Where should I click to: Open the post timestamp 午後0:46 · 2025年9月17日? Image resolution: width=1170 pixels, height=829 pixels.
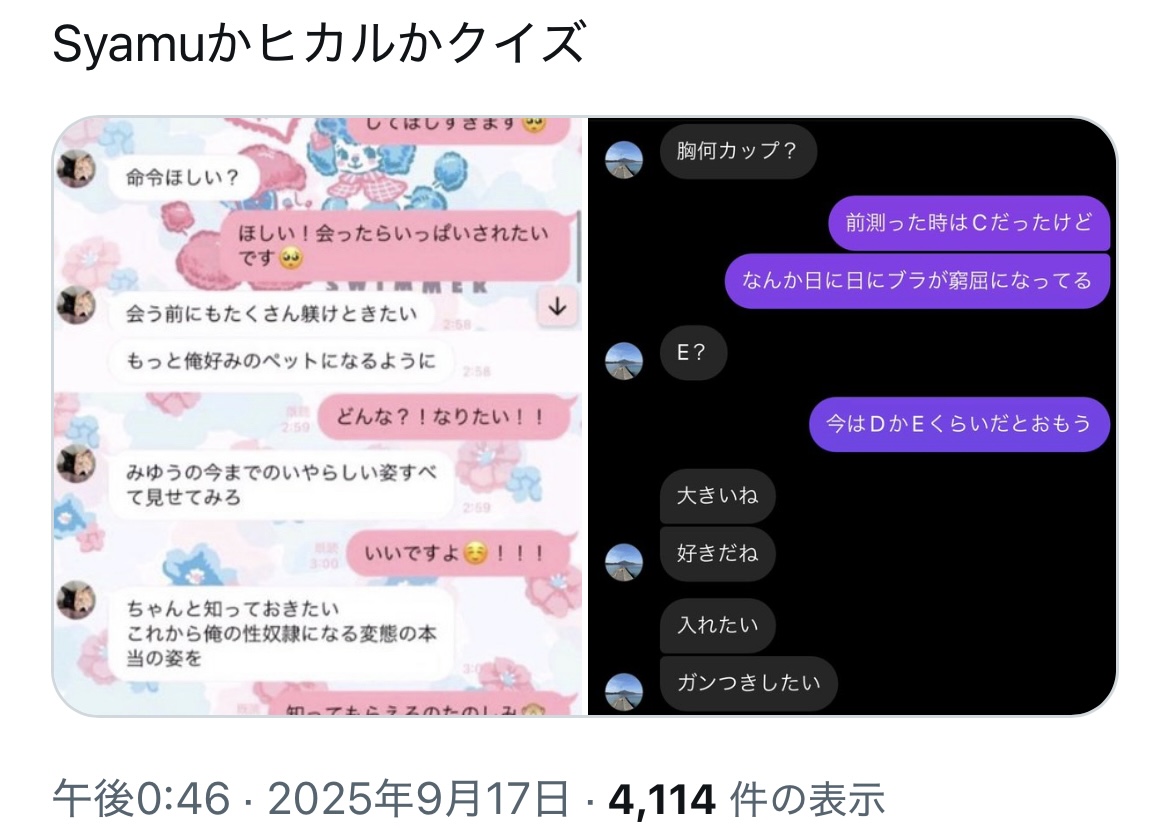pos(310,798)
